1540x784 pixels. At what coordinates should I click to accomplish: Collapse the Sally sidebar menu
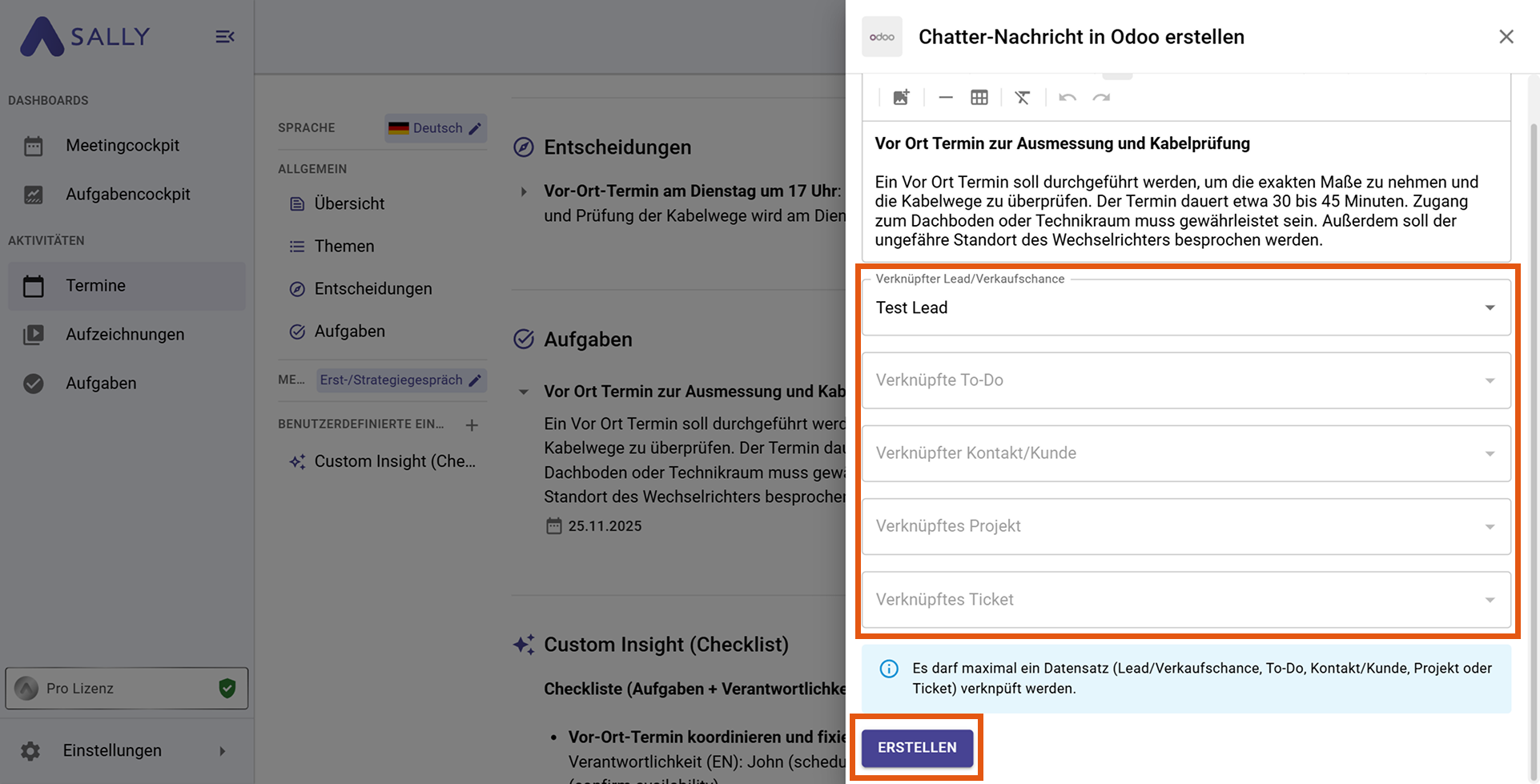point(225,37)
